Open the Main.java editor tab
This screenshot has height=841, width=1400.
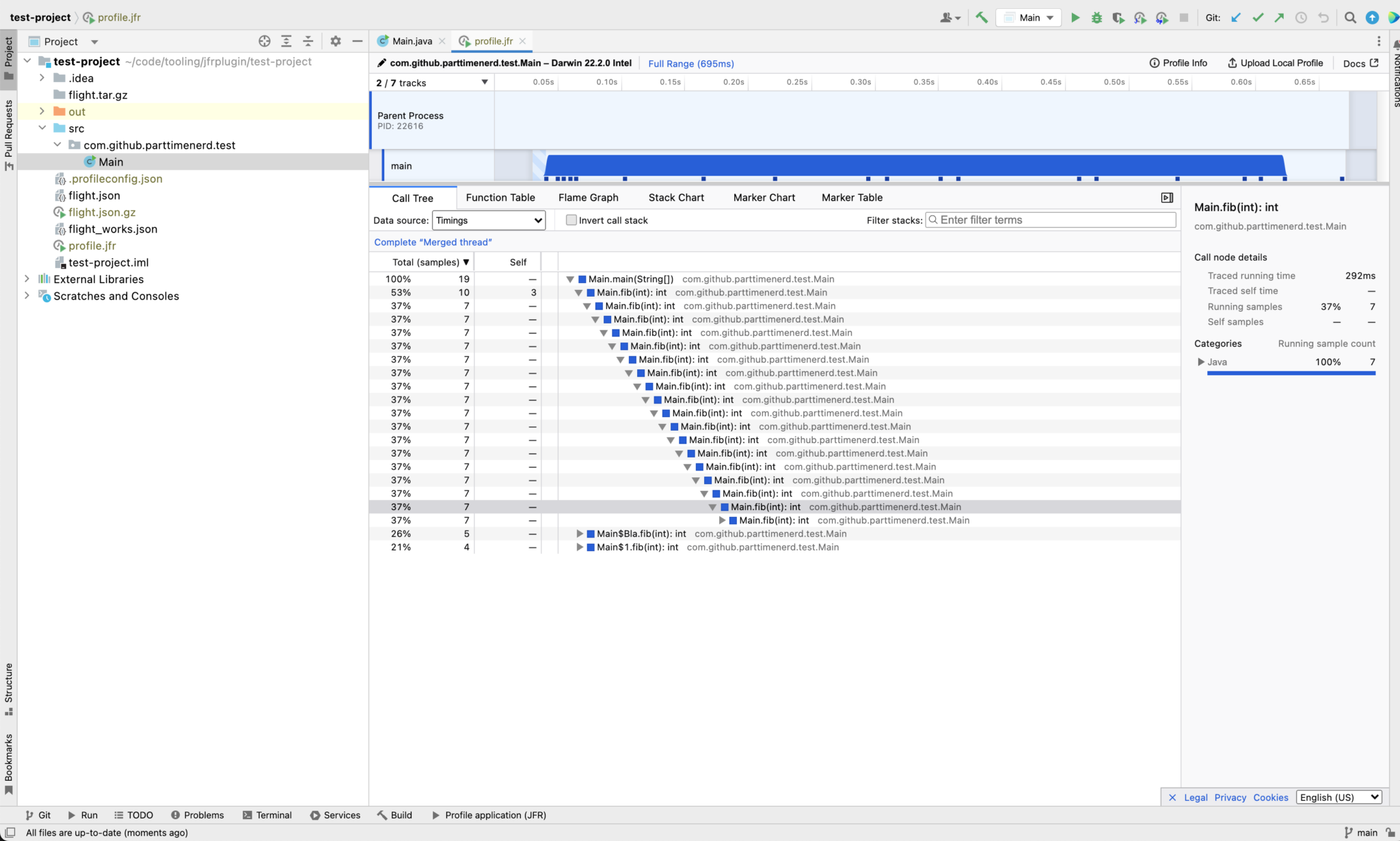(412, 41)
